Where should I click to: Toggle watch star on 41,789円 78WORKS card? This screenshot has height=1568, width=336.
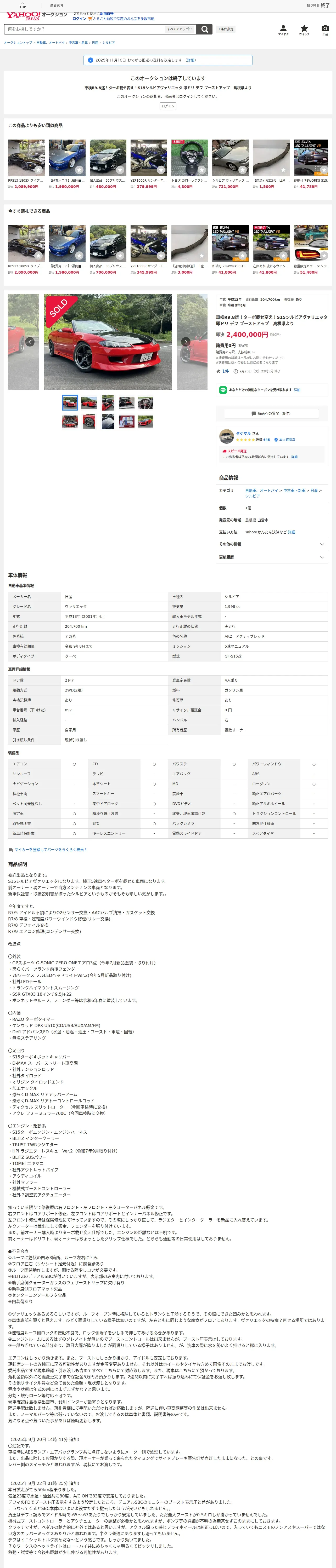point(324,170)
